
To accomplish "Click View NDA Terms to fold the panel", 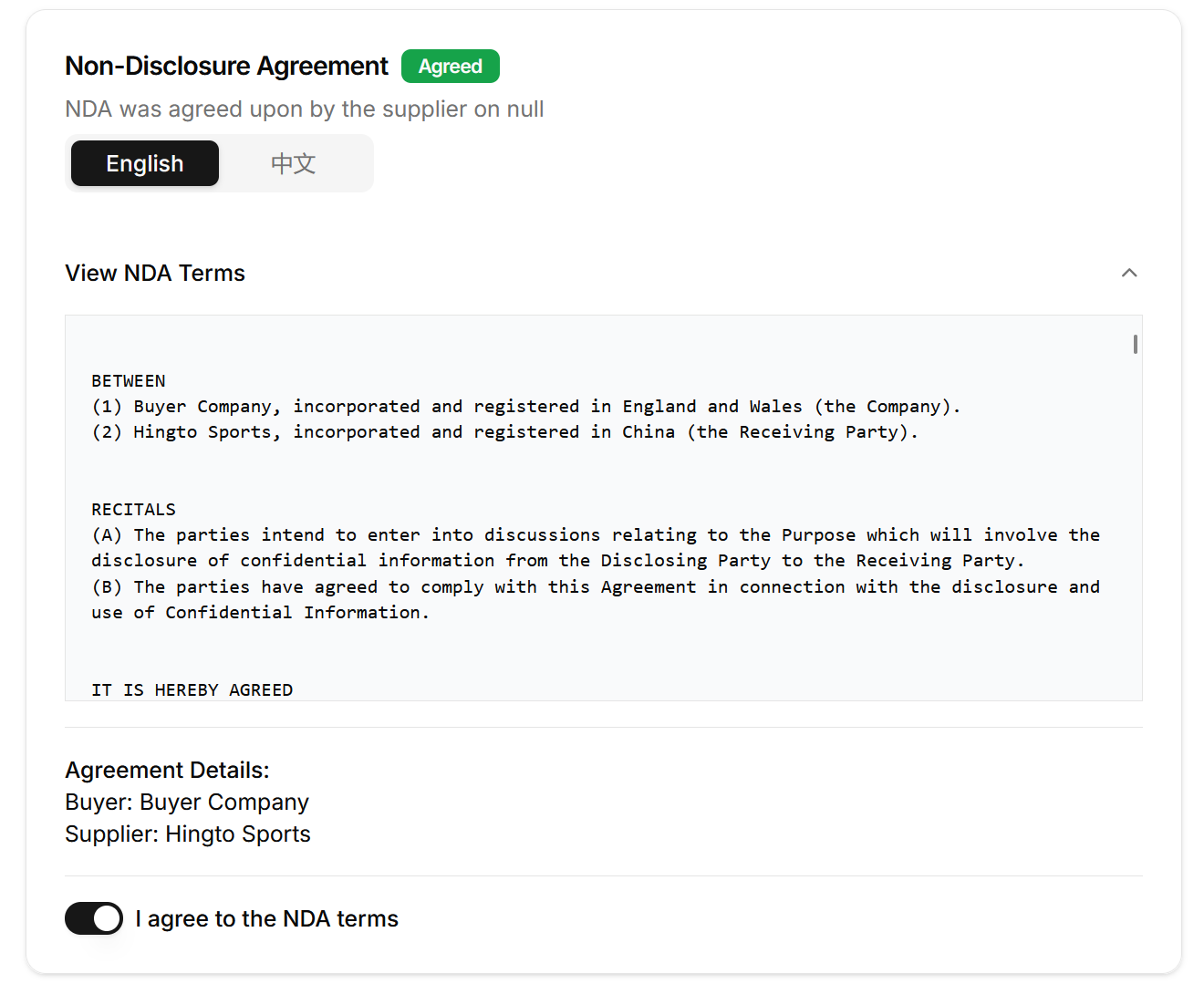I will tap(154, 273).
